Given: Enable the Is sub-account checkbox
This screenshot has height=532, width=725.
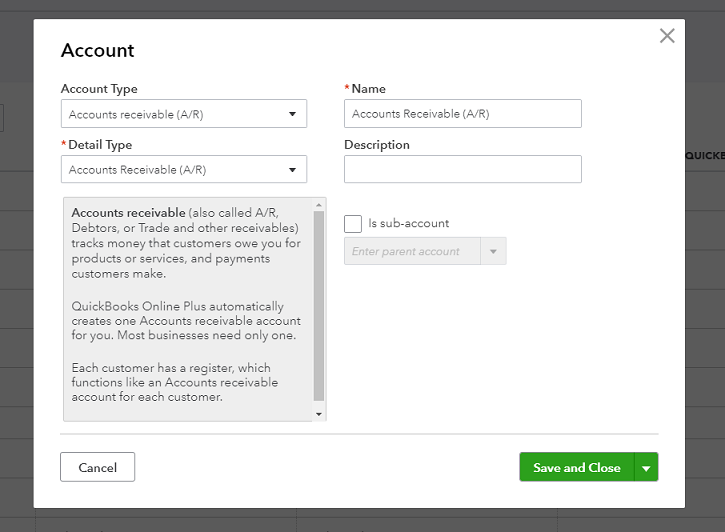Looking at the screenshot, I should click(x=352, y=224).
